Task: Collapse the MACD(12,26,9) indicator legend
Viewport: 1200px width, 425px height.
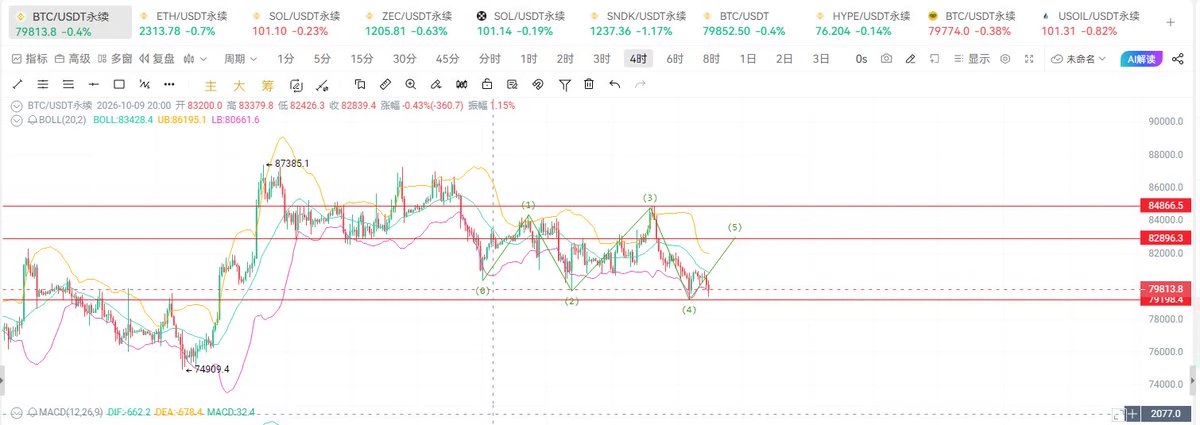Action: [16, 412]
